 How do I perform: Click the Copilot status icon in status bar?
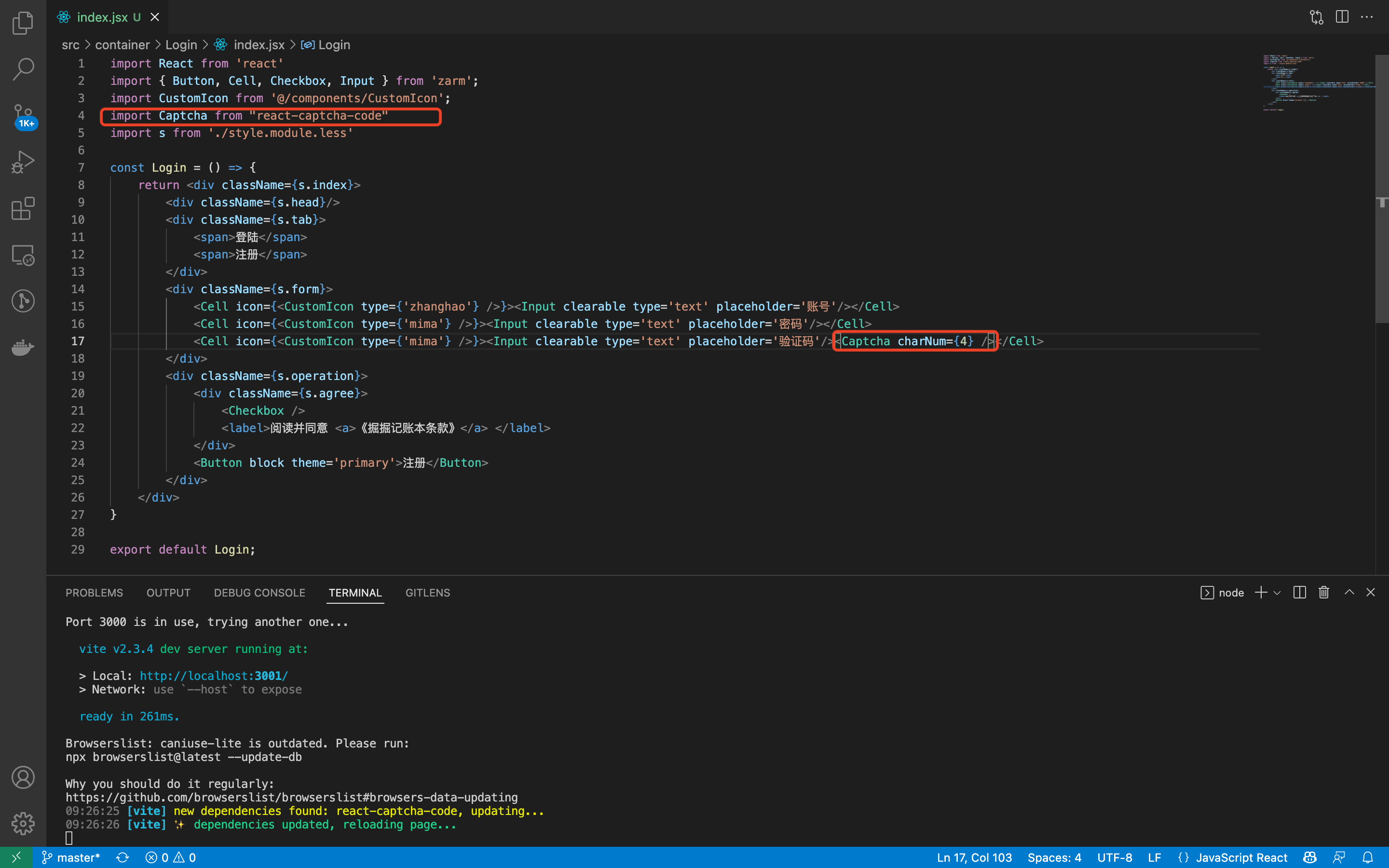1310,857
